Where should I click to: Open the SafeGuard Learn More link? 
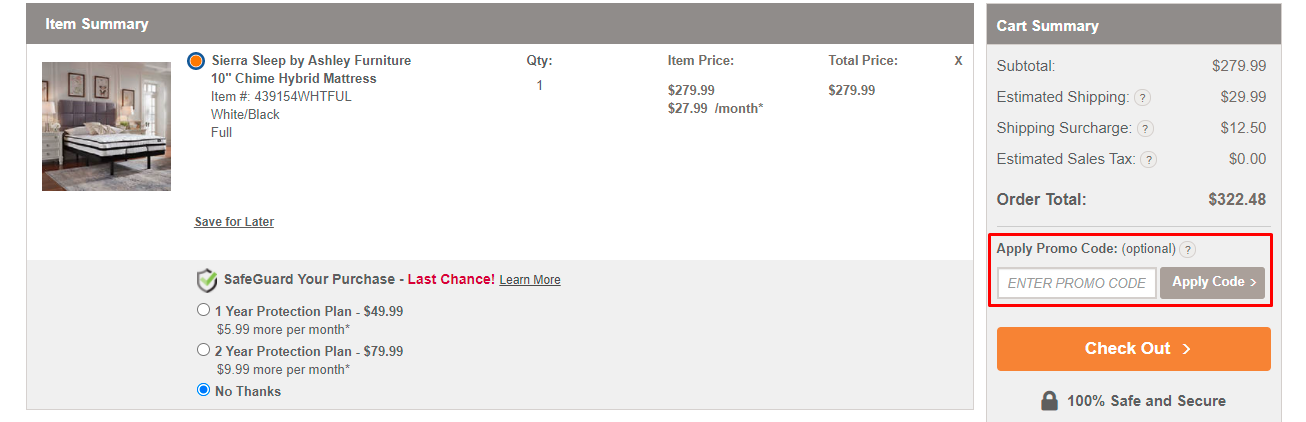pos(530,280)
